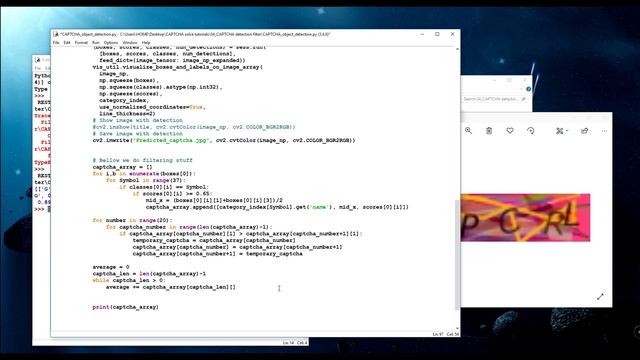The image size is (640, 360).
Task: Click the 'captcha_array = []' line
Action: click(x=122, y=167)
